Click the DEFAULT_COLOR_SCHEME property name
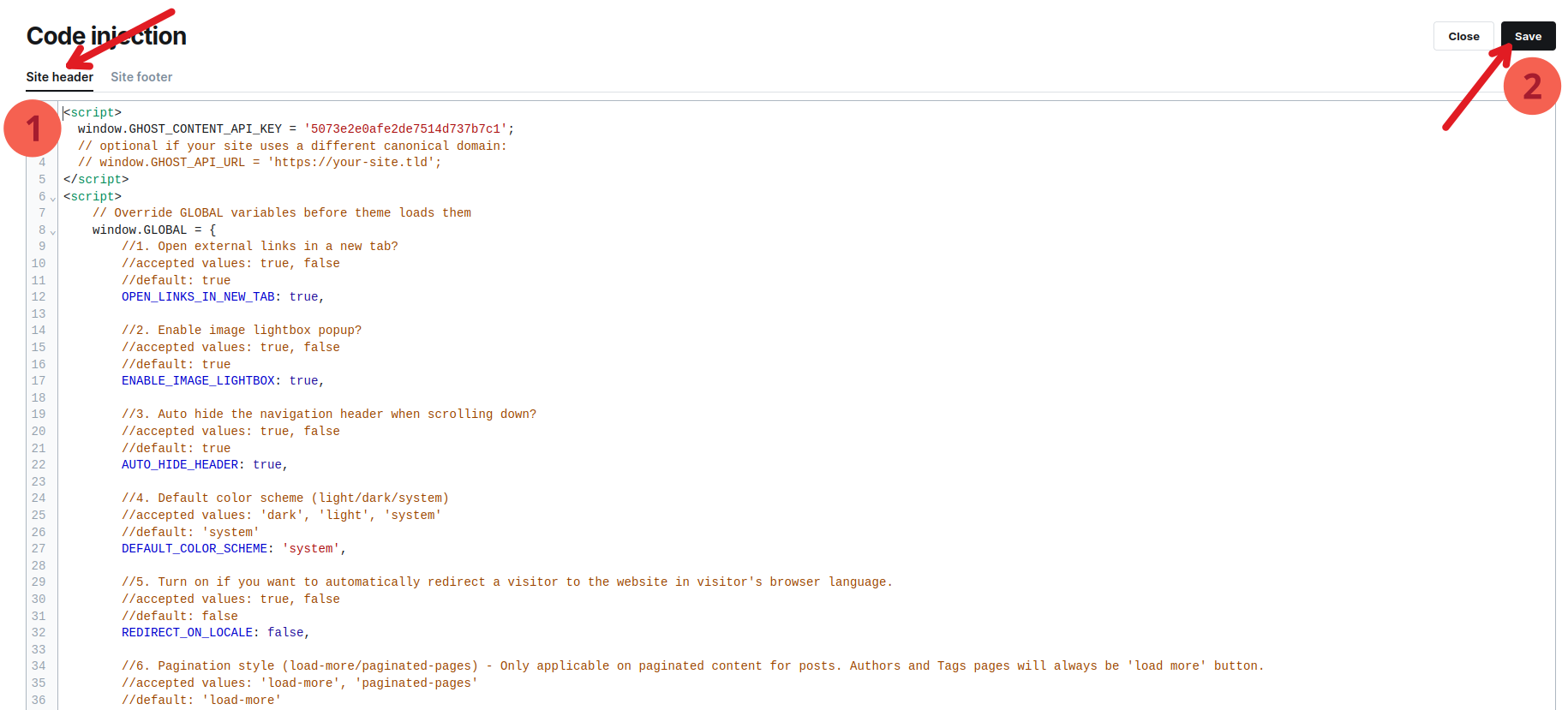This screenshot has height=710, width=1568. tap(194, 549)
